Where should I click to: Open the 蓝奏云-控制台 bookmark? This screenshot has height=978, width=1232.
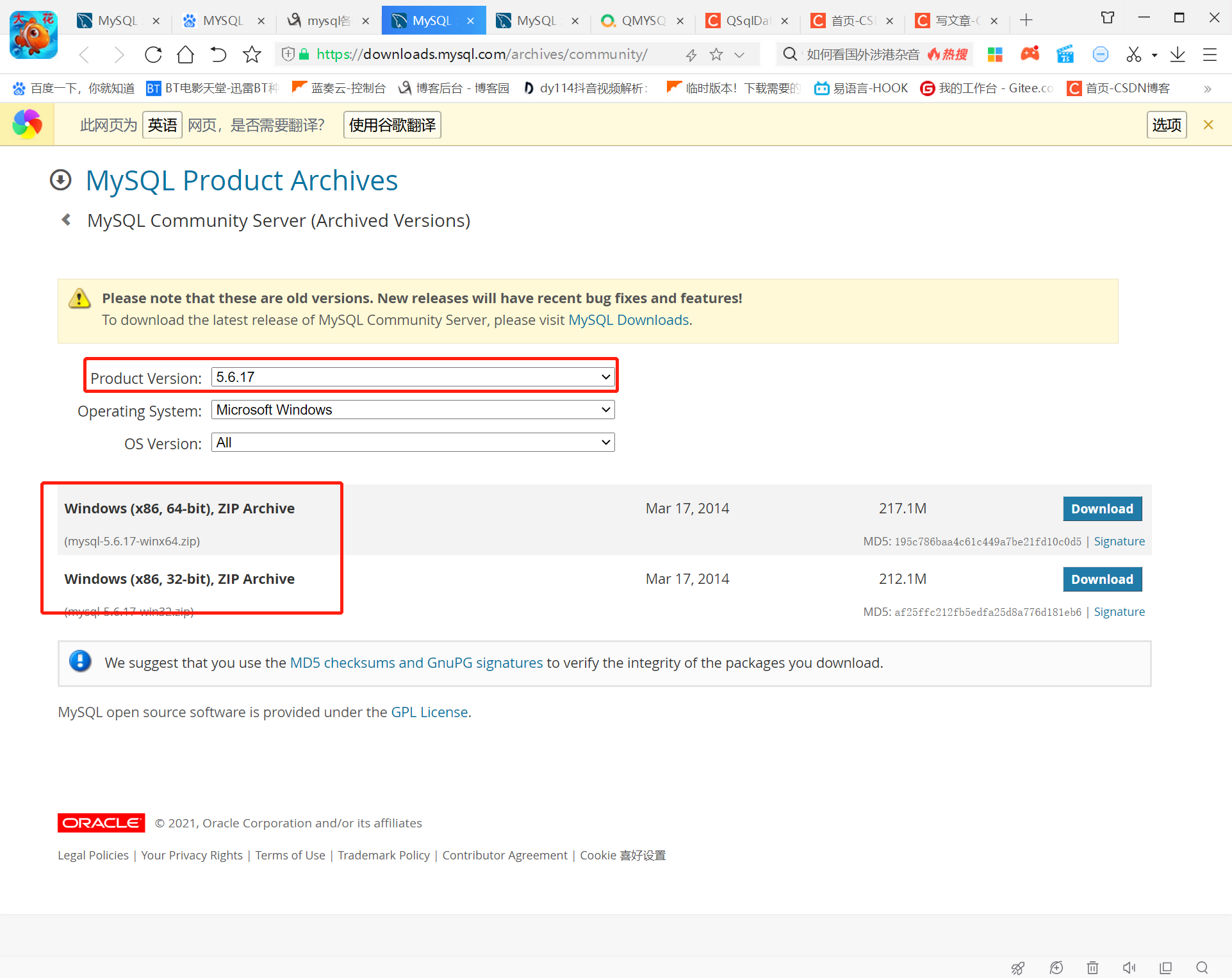coord(339,88)
